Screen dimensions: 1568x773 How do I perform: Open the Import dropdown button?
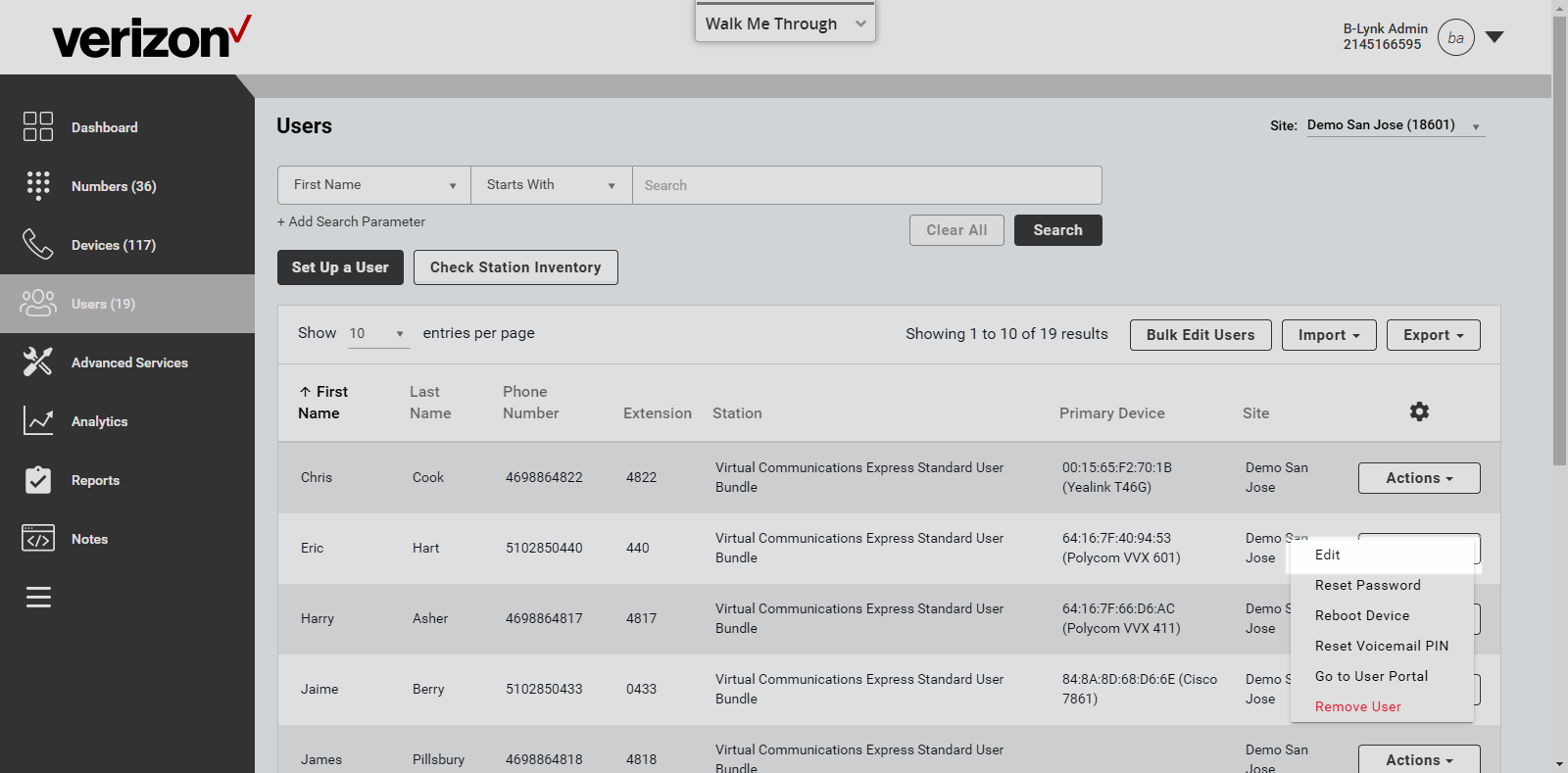[x=1329, y=335]
